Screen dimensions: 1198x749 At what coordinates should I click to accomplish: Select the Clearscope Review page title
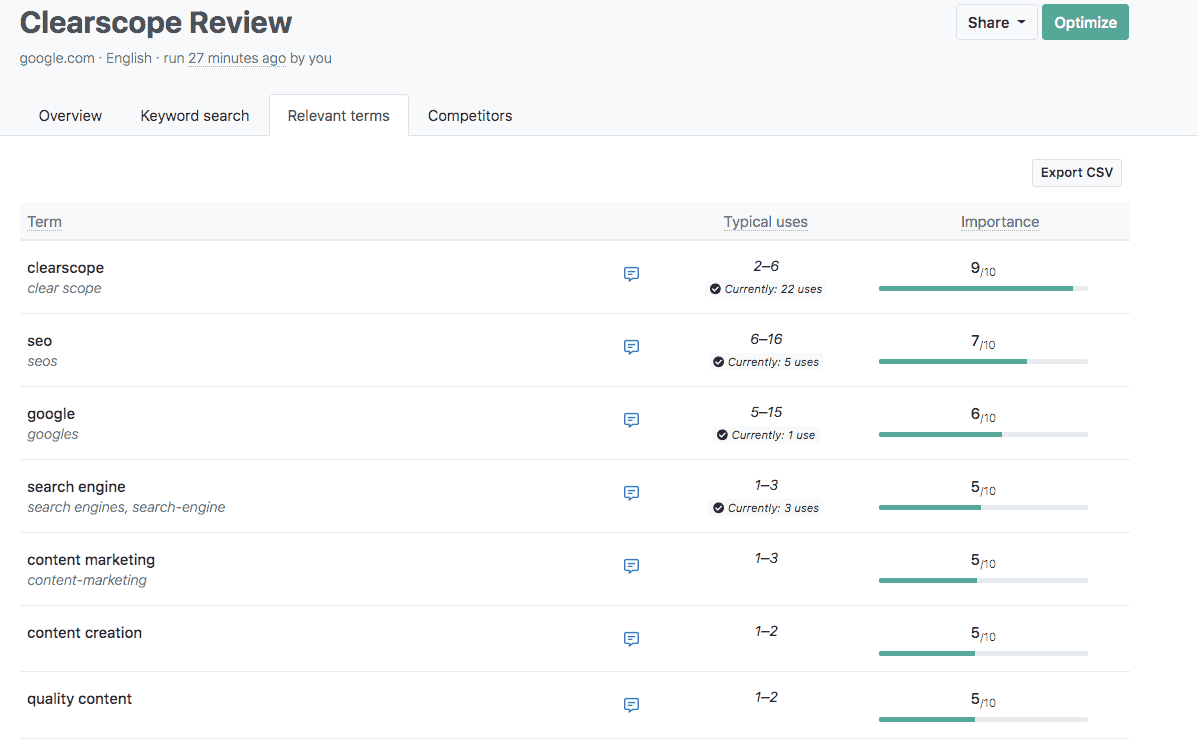[156, 22]
